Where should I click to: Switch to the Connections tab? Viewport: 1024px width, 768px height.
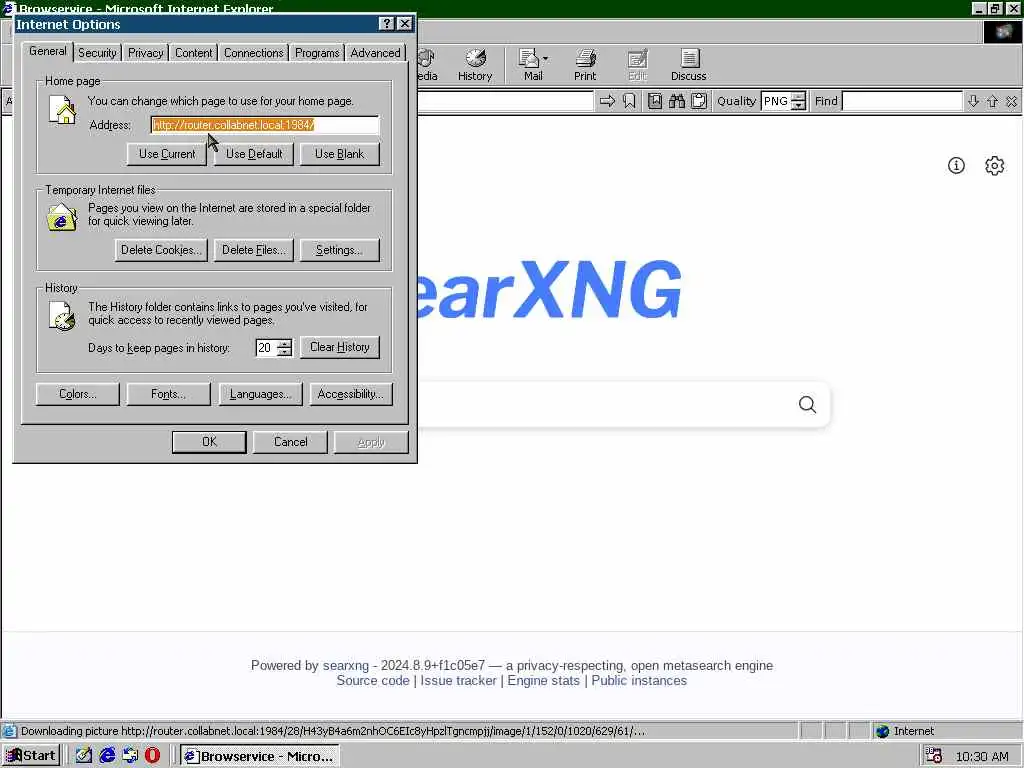253,53
